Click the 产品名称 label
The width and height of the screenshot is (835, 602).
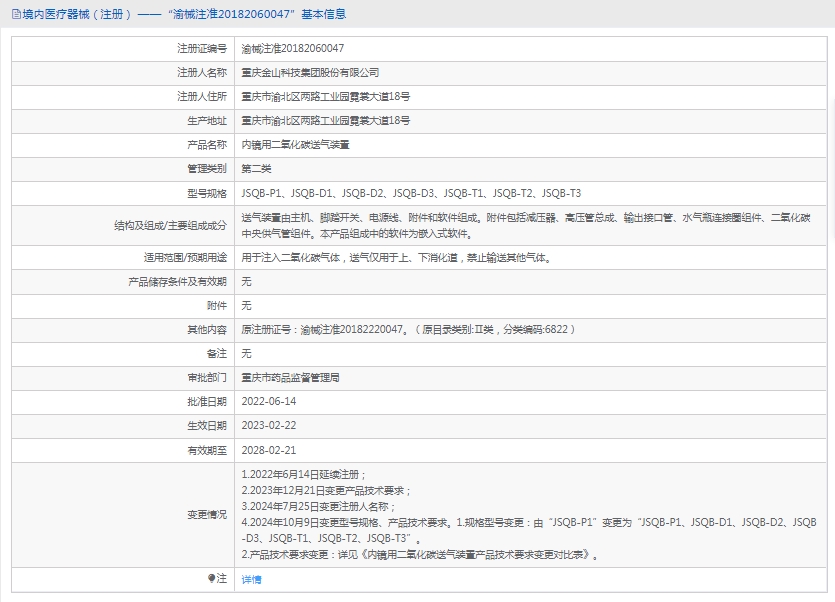[207, 145]
